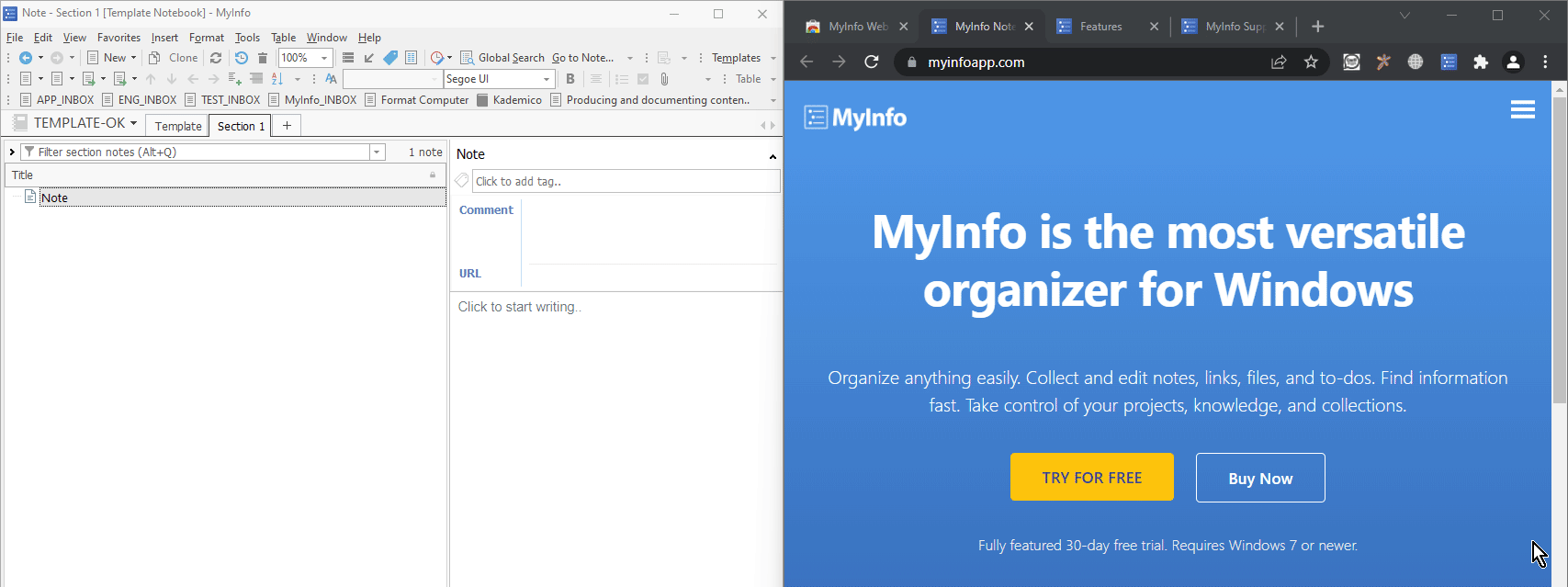
Task: Bookmark the page with the star icon
Action: tap(1311, 62)
